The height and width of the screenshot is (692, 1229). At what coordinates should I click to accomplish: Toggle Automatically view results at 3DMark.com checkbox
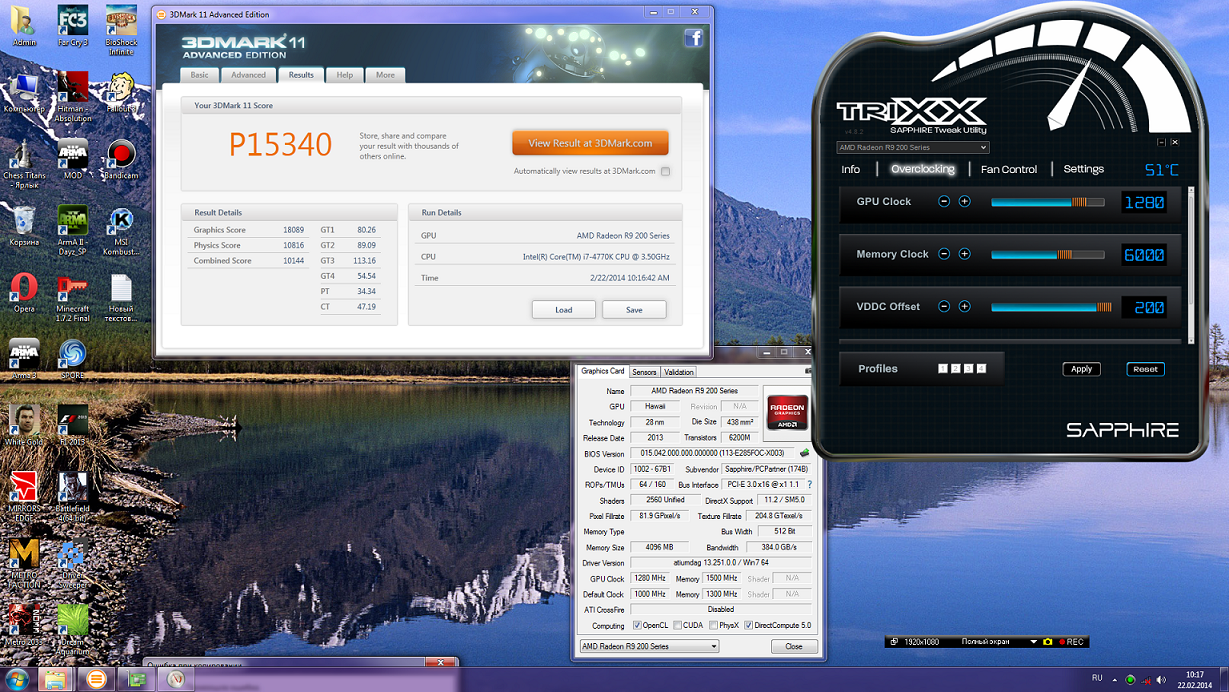coord(665,171)
